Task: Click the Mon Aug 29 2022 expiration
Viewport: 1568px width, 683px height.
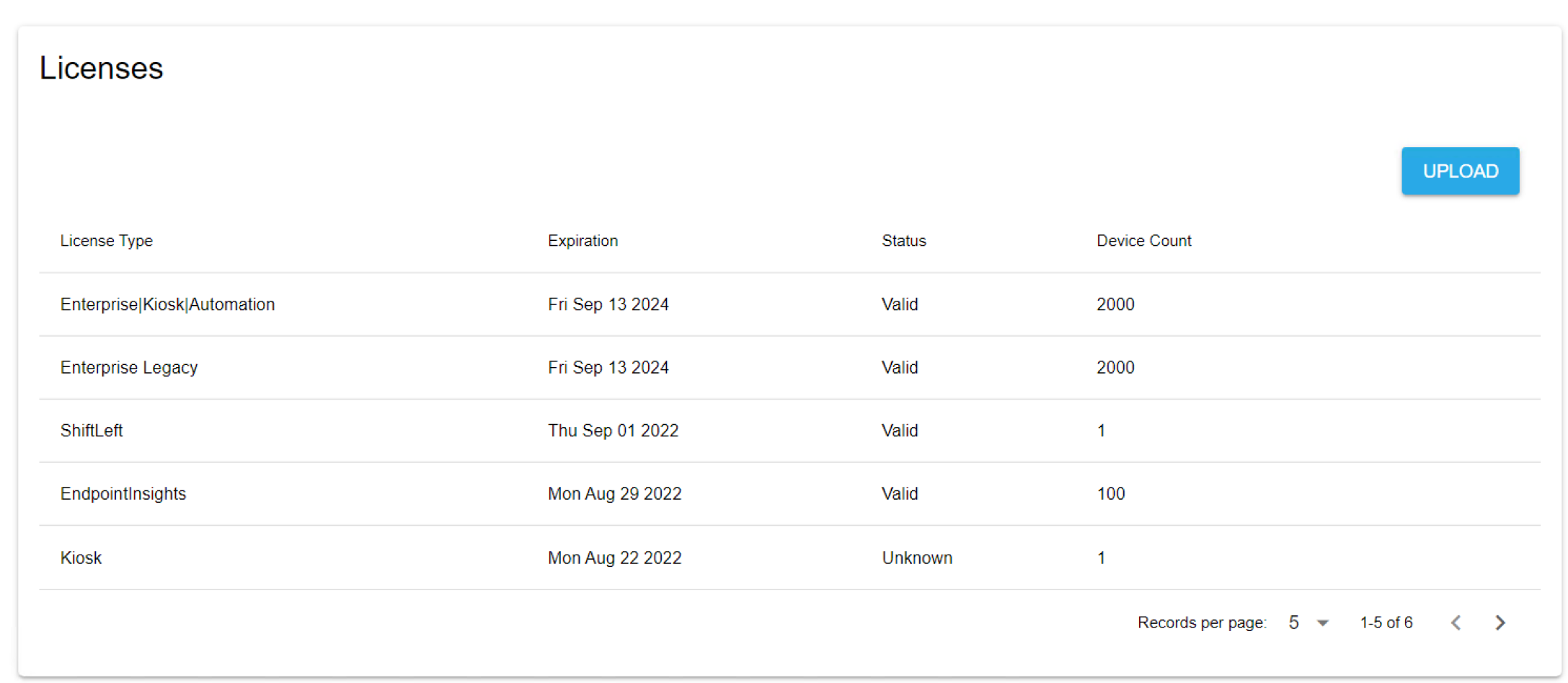Action: 614,494
